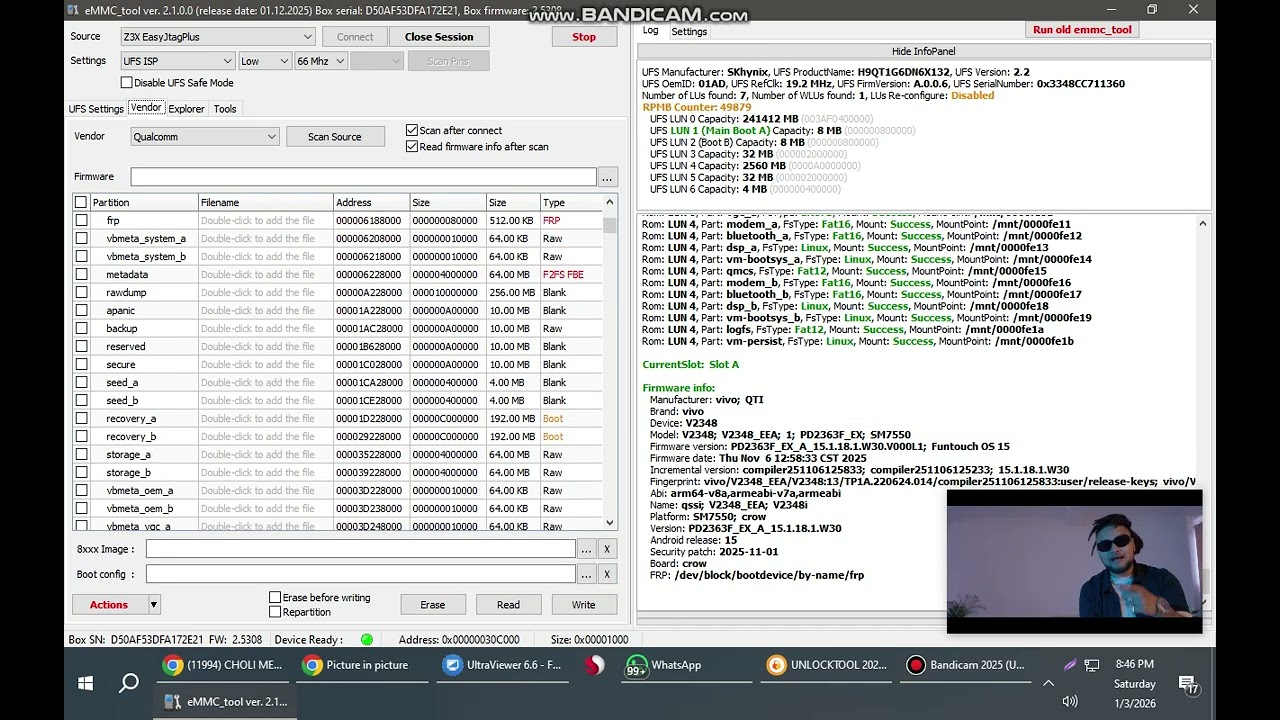Click the partition list vertical scrollbar
Image resolution: width=1280 pixels, height=720 pixels.
pos(610,361)
